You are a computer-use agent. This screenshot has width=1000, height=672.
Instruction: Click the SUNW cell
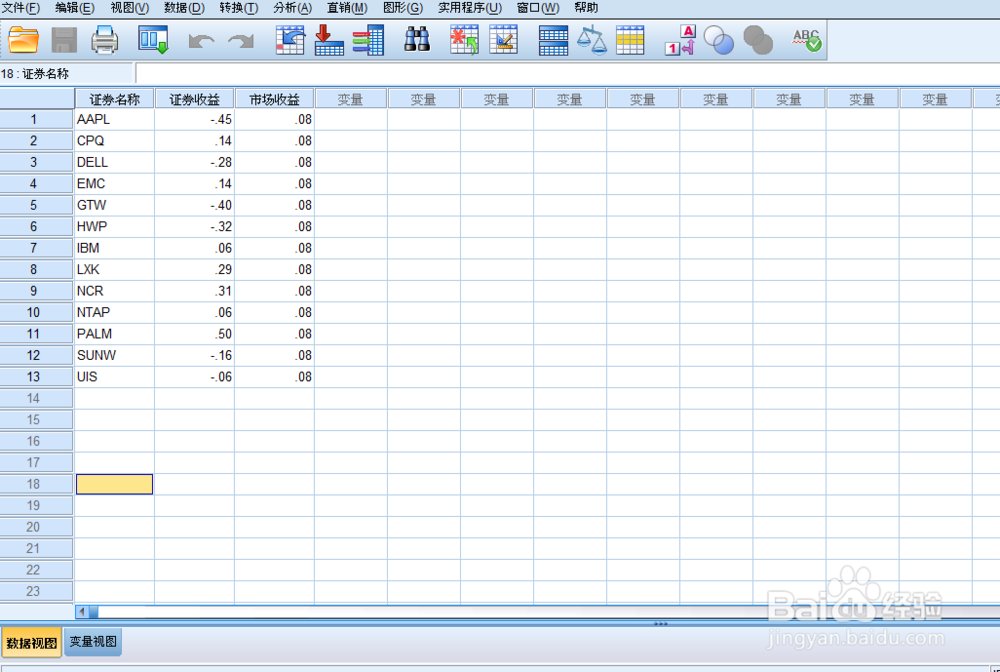click(x=115, y=355)
